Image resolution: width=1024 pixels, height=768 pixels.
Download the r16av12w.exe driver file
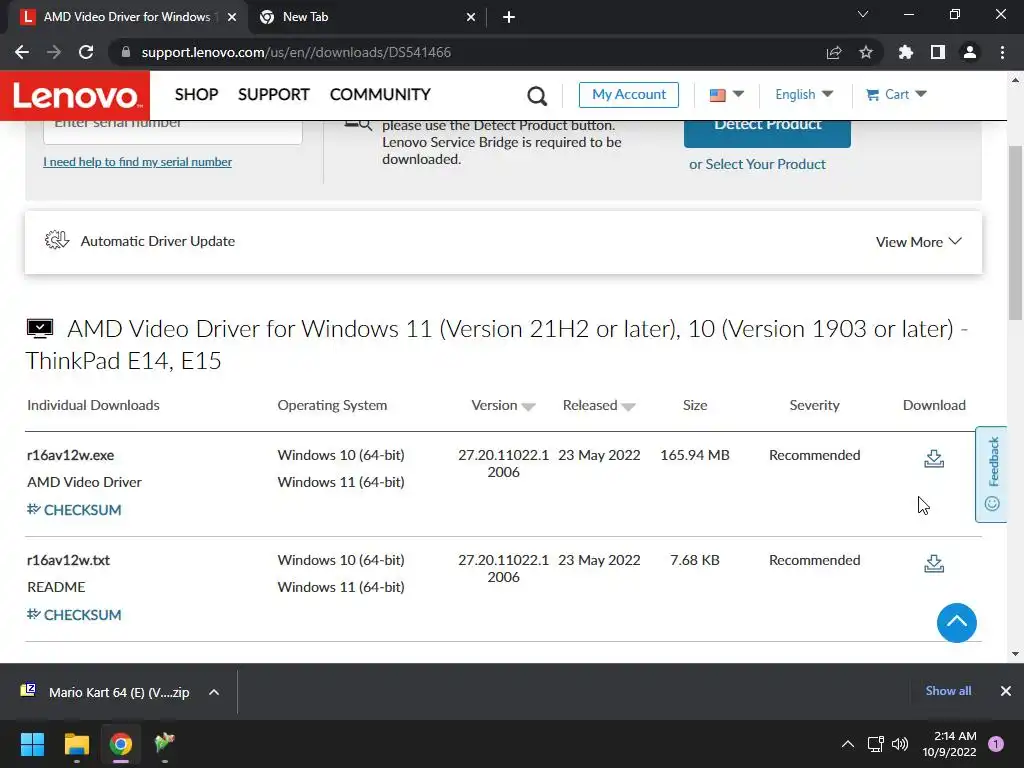click(934, 458)
